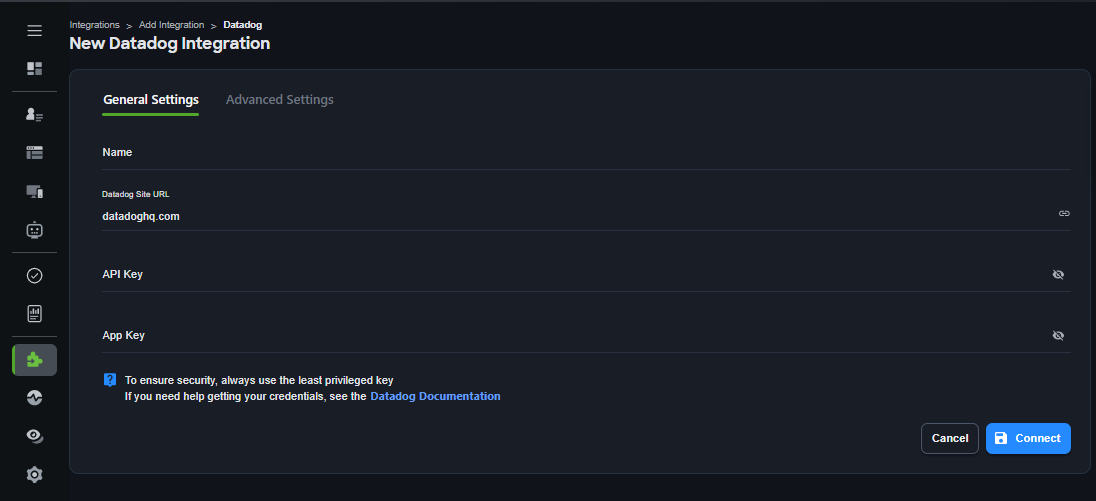Screen dimensions: 1096x501
Task: Click the eye monitoring sidebar icon
Action: coord(34,436)
